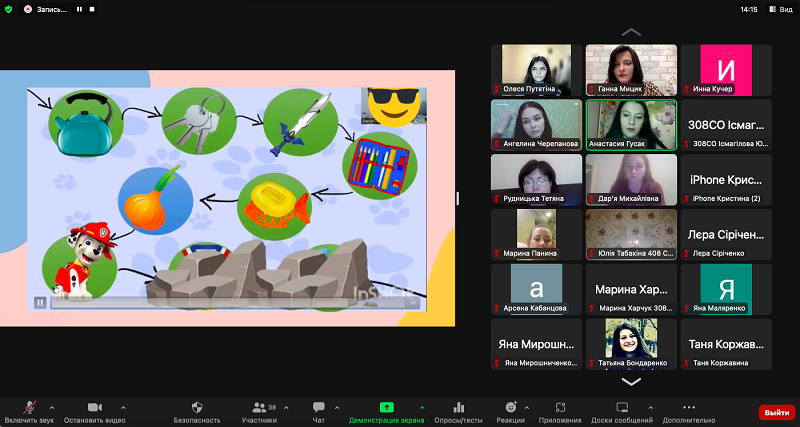Unmute microphone with Включить звук

coord(29,412)
